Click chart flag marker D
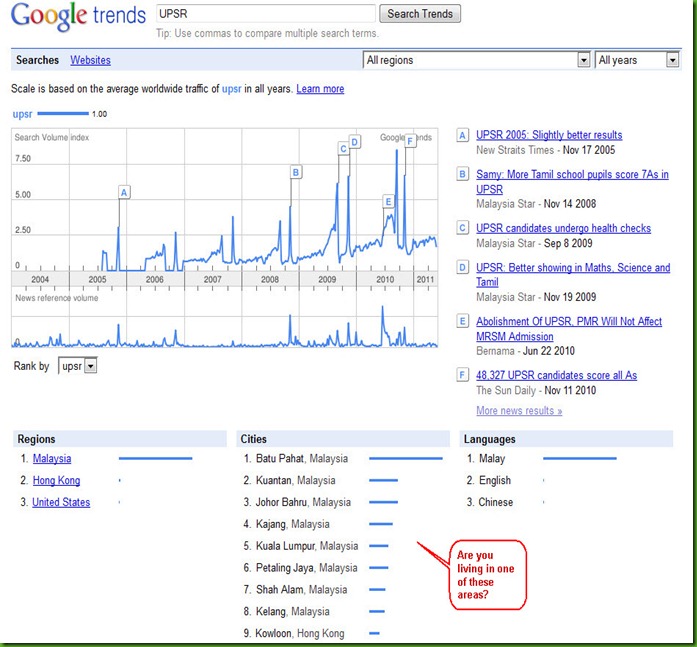 [355, 142]
